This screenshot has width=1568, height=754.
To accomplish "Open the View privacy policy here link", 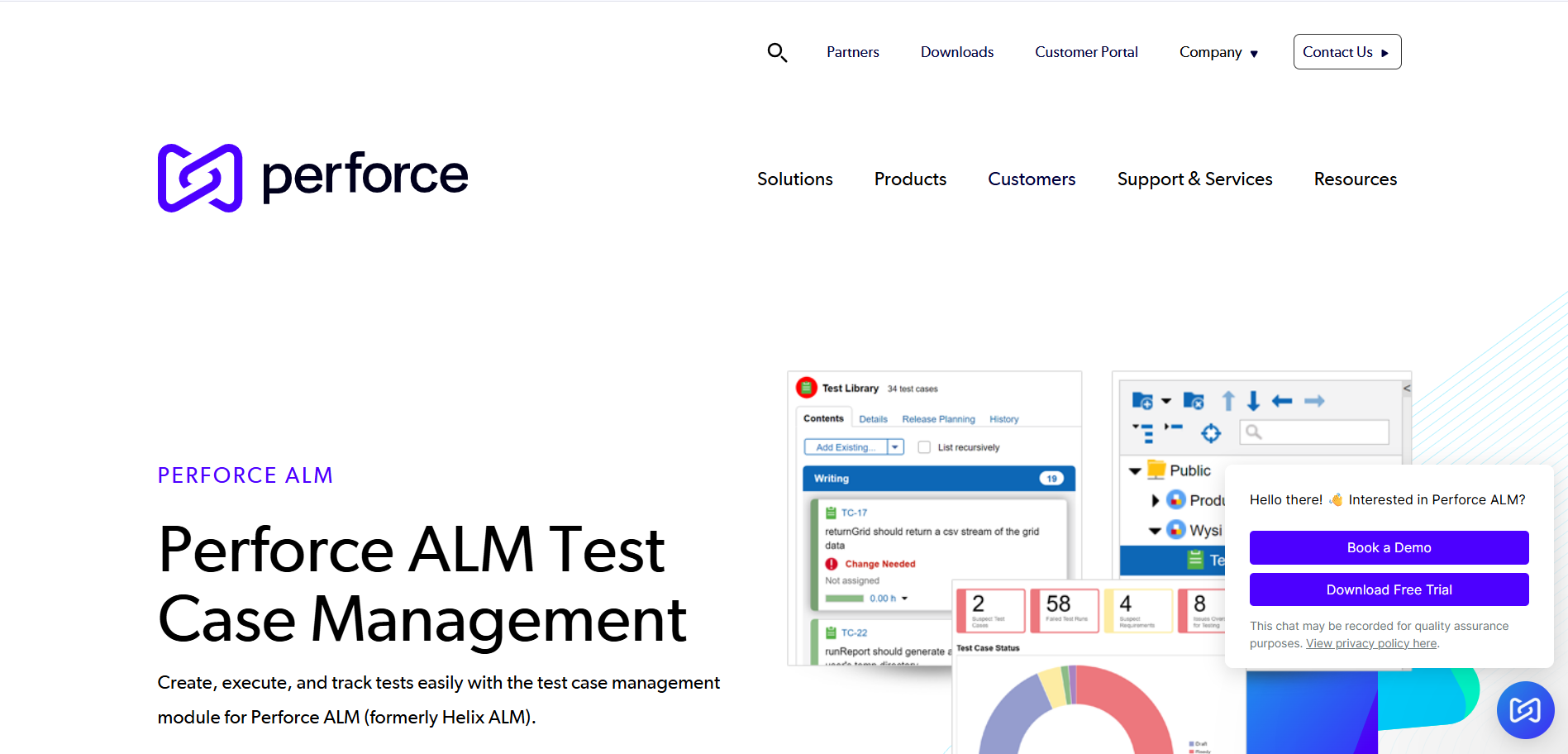I will [1371, 643].
